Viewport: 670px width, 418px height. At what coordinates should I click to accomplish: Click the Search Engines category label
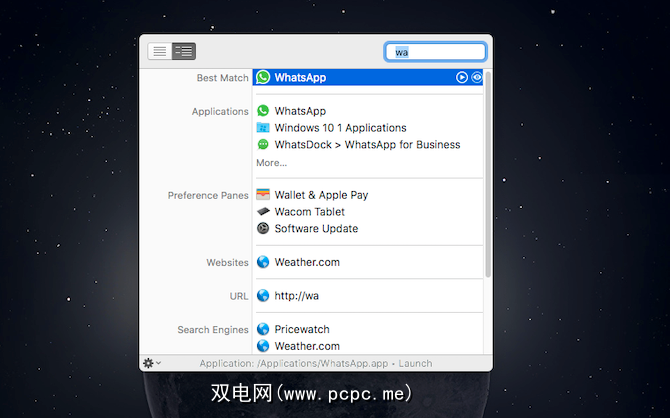tap(212, 330)
